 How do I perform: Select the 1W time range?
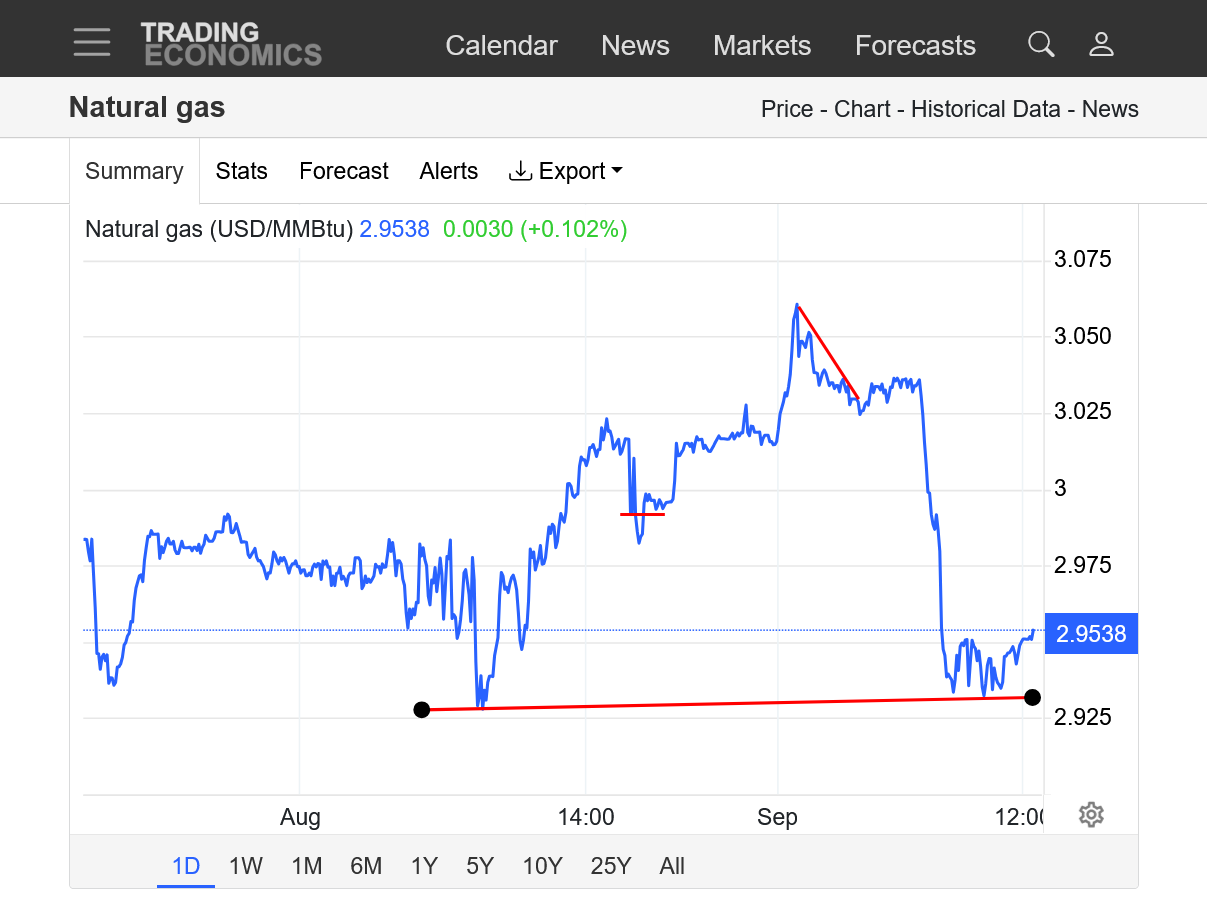coord(246,866)
